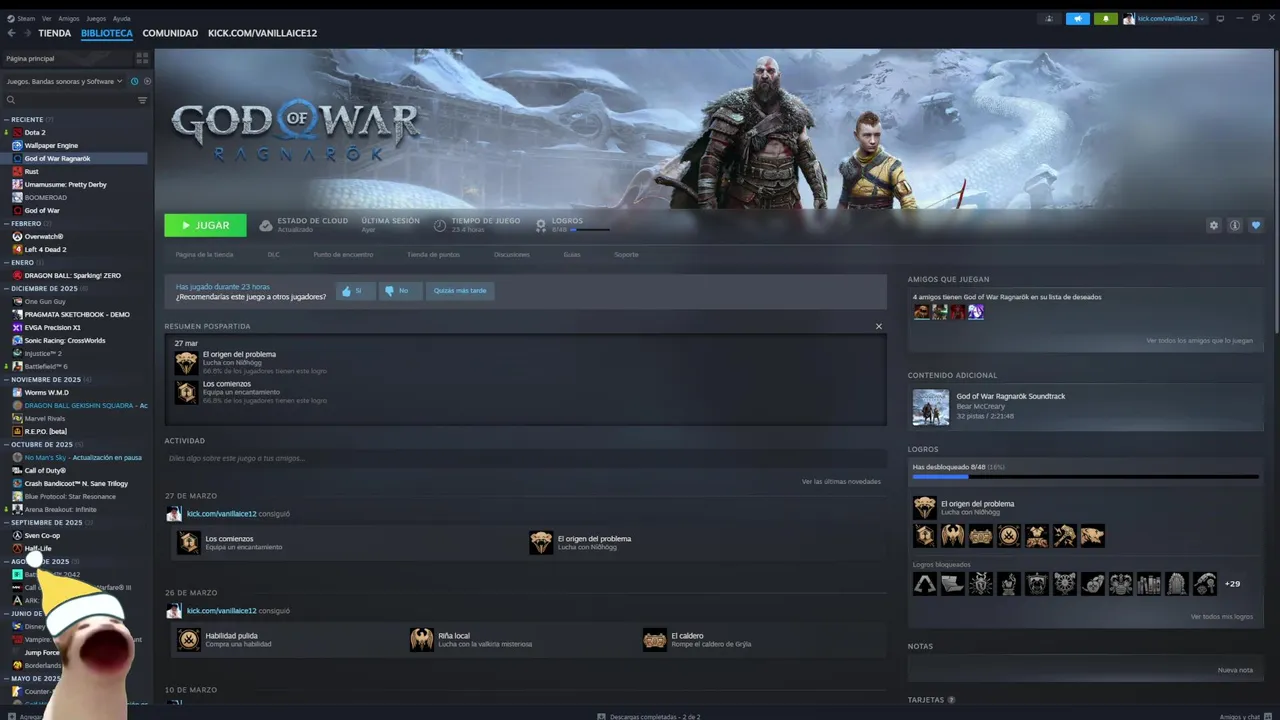
Task: Open the Ver menu
Action: click(47, 18)
